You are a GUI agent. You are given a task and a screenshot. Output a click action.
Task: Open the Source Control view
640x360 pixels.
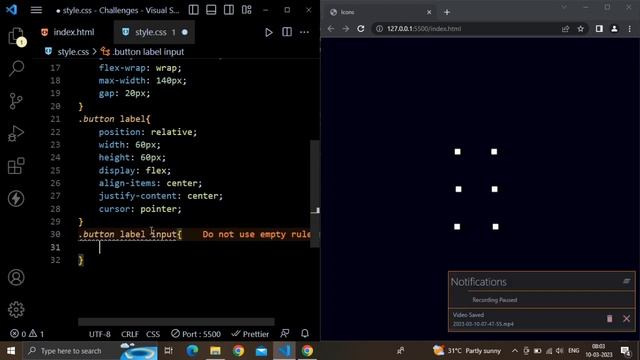tap(16, 101)
